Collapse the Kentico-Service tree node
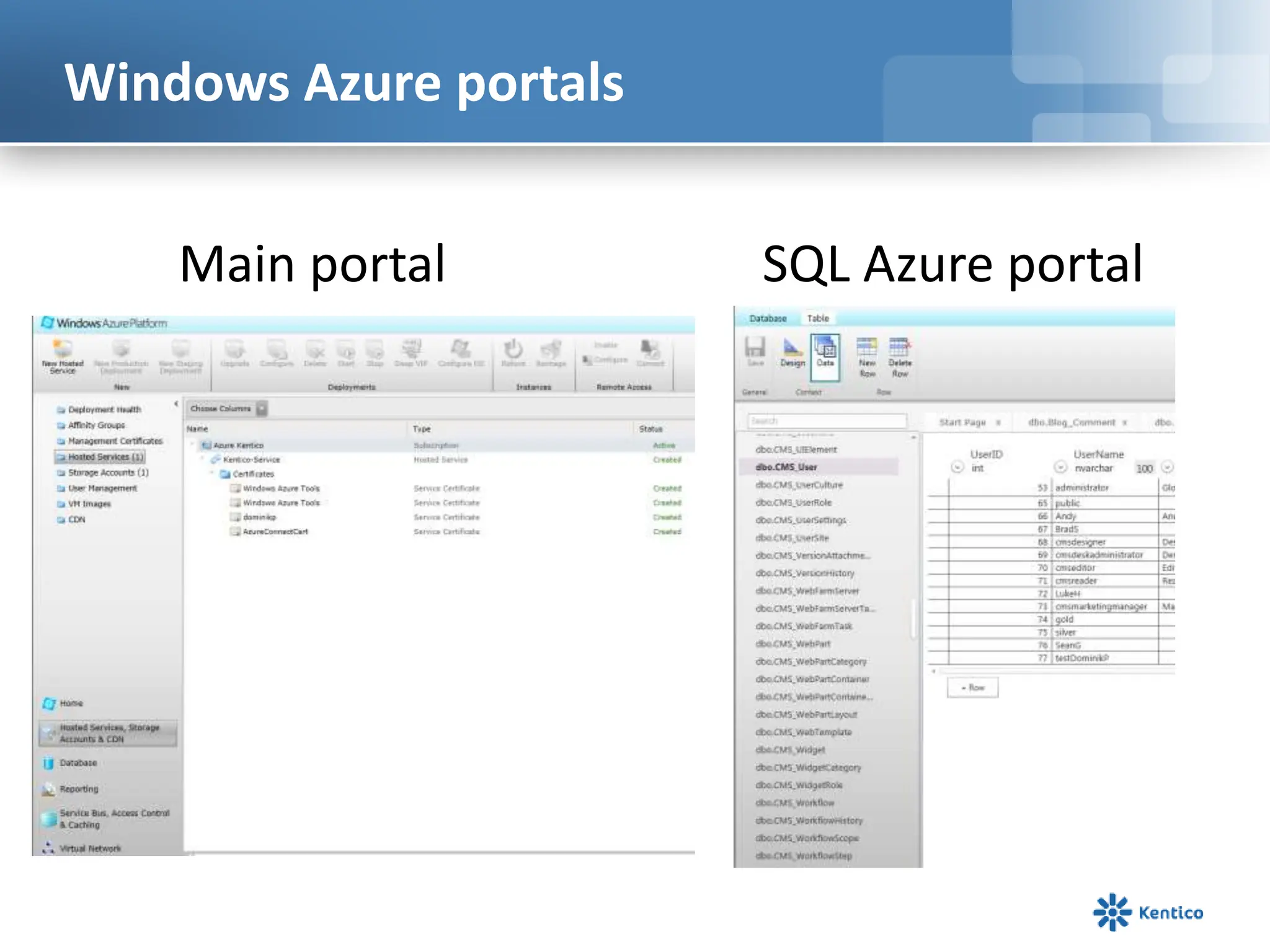Viewport: 1270px width, 952px height. 202,459
